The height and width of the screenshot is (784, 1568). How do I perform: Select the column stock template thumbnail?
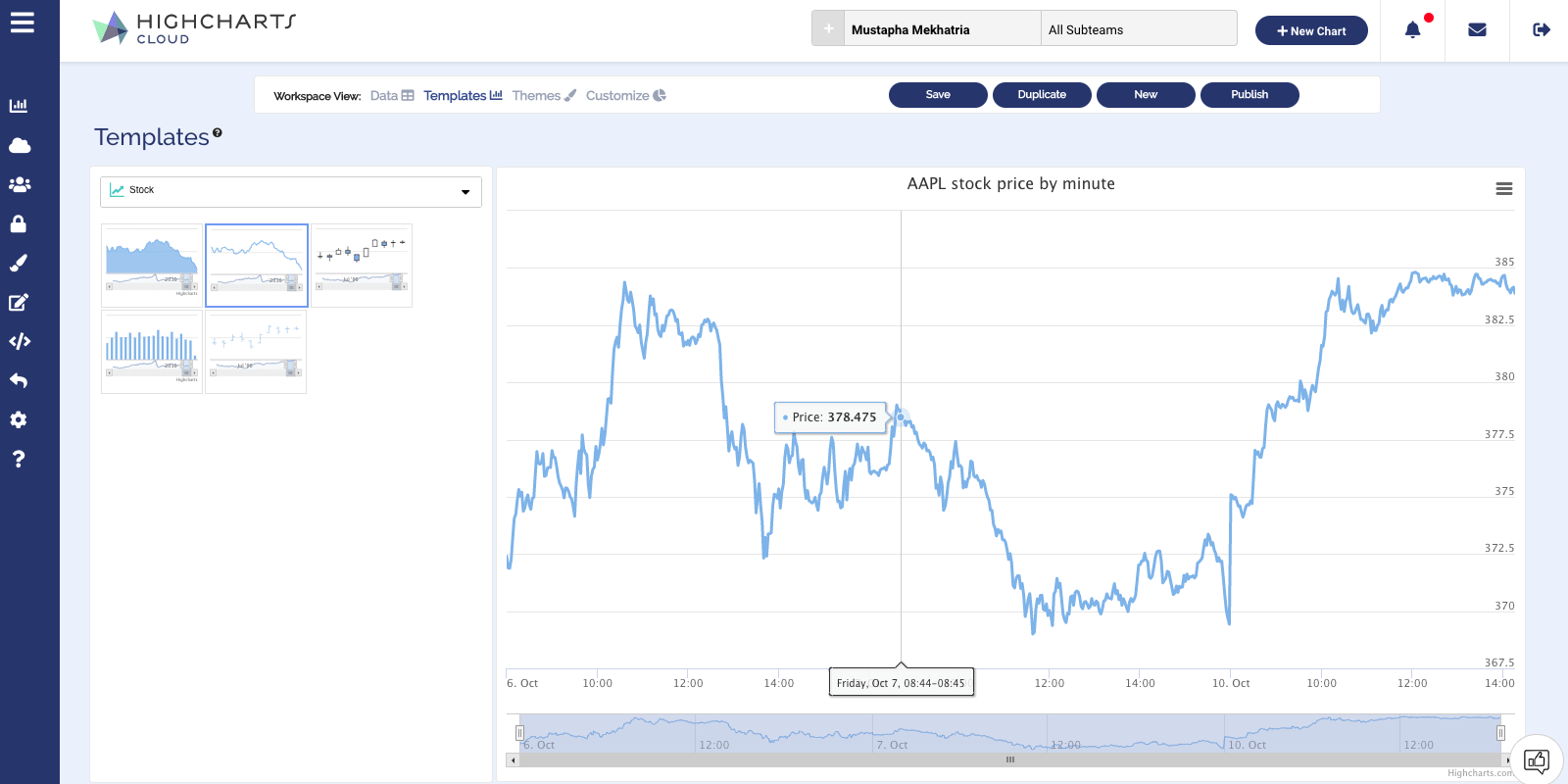152,352
